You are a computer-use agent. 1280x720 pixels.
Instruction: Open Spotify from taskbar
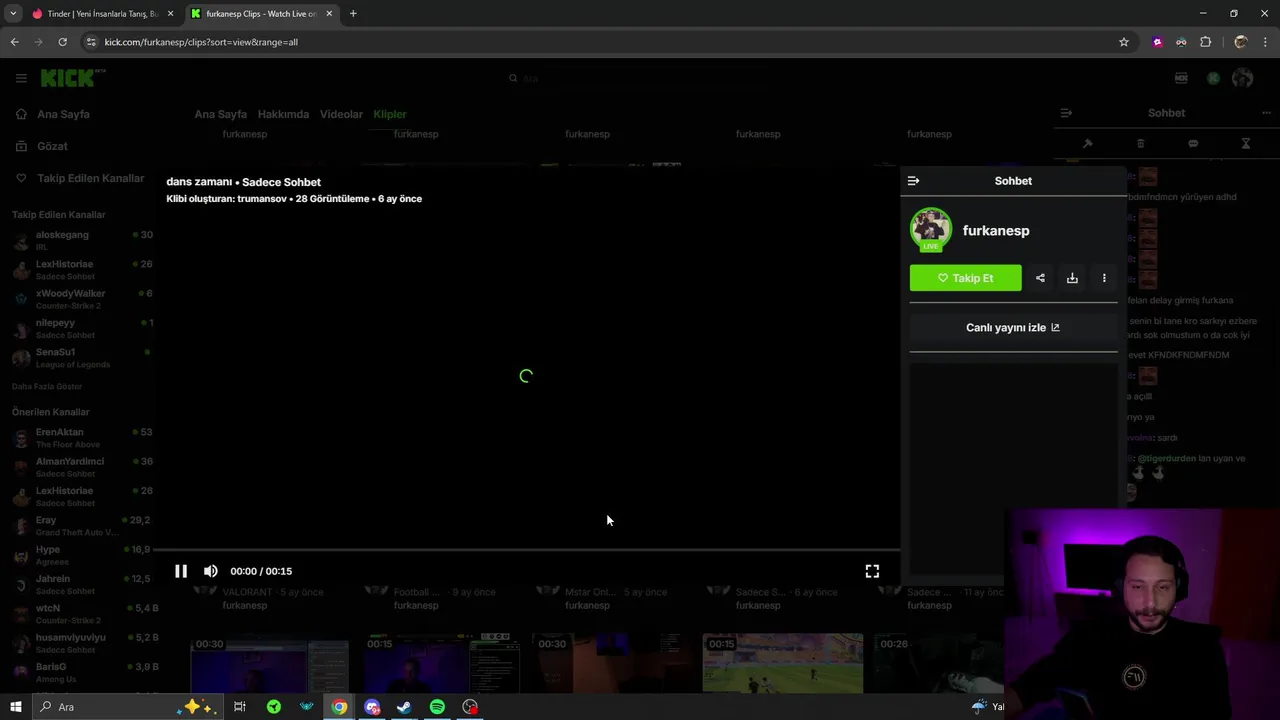(x=437, y=707)
